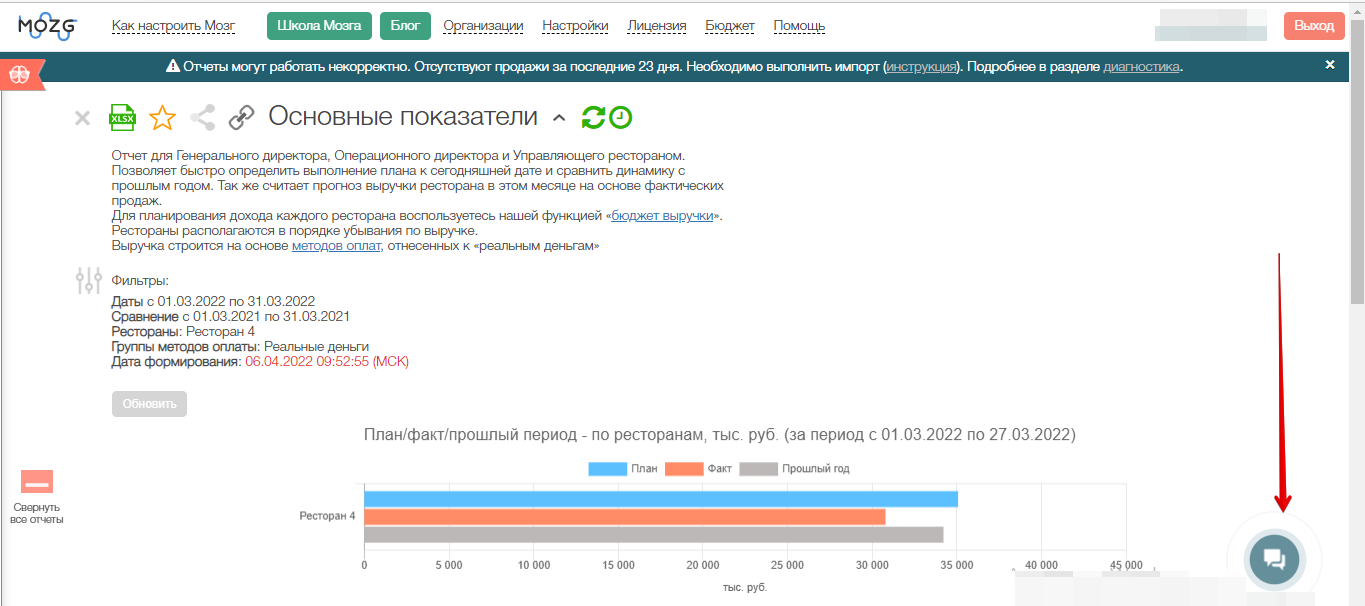Screen dimensions: 1365x606
Task: Click the MOZG logo
Action: 48,26
